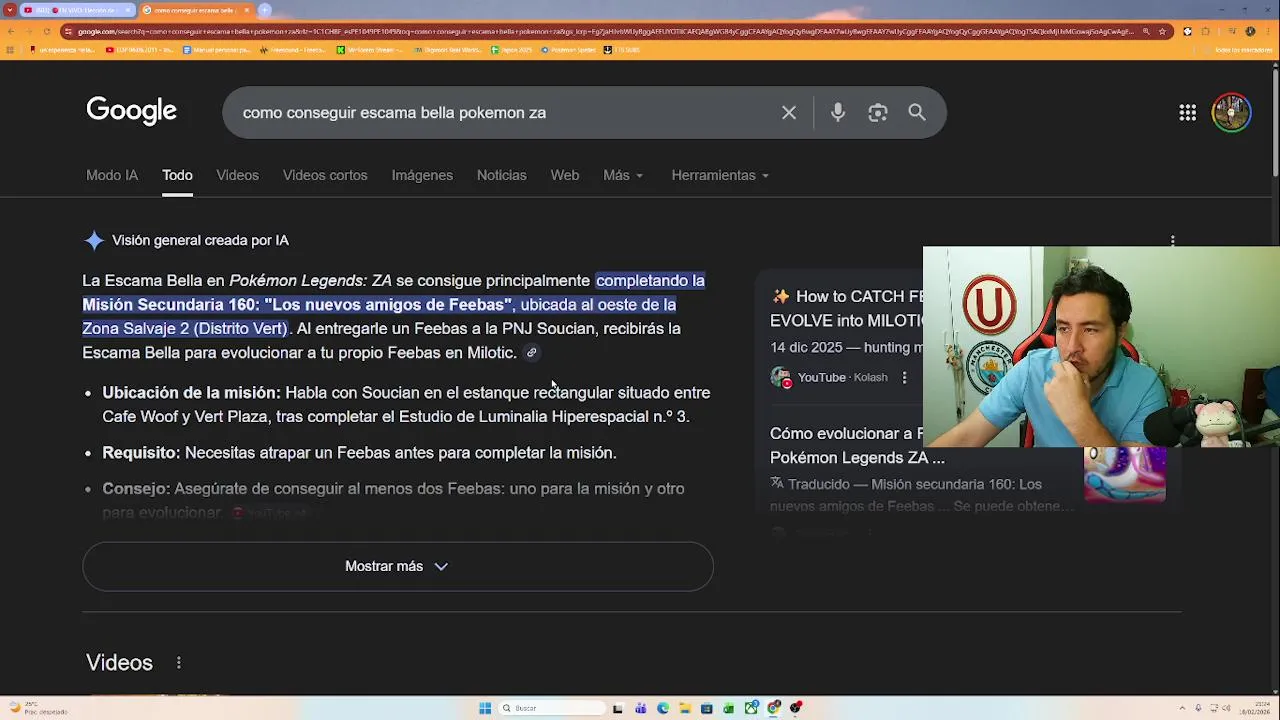
Task: Open the taskbar clock and date
Action: [x=1254, y=708]
